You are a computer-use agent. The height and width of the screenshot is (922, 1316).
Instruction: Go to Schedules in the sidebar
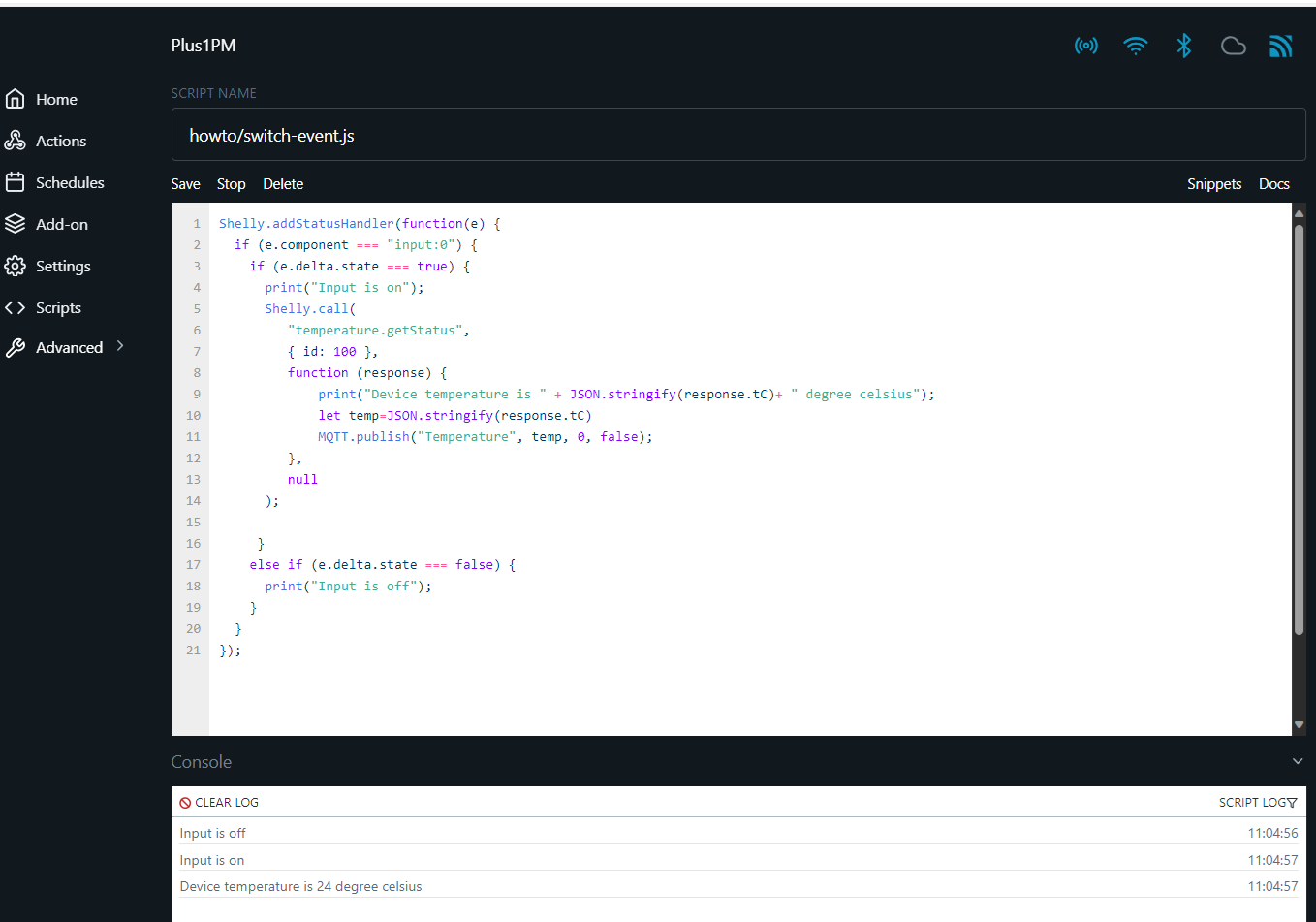(x=54, y=182)
